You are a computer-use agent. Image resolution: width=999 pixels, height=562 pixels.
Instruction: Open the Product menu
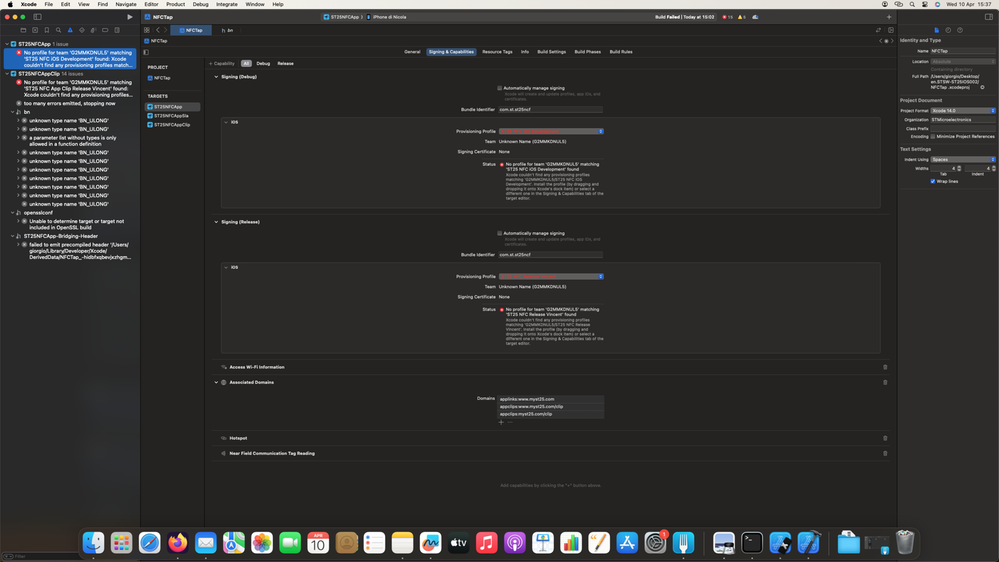click(175, 4)
